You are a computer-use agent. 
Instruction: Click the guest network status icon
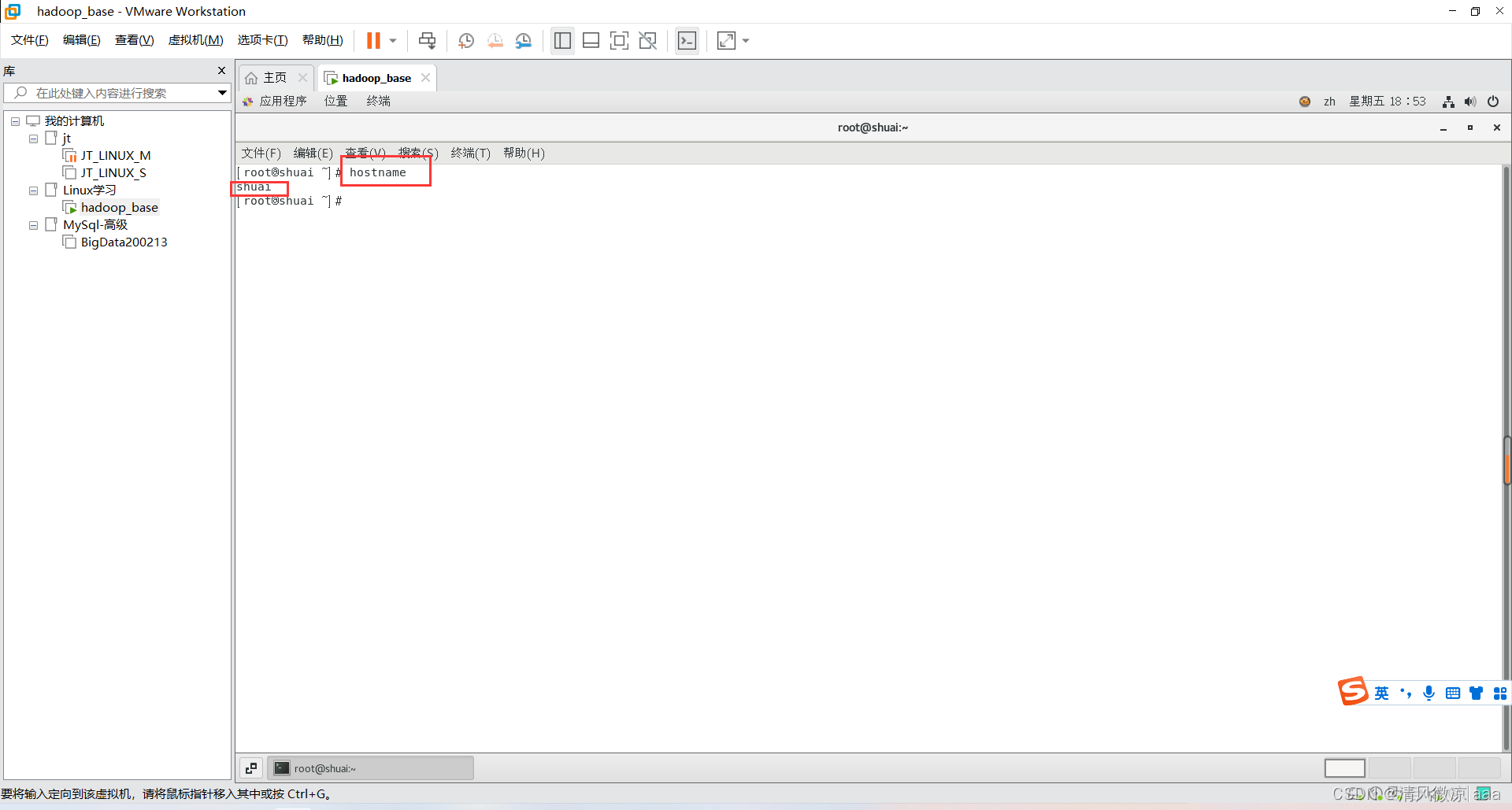(x=1448, y=102)
